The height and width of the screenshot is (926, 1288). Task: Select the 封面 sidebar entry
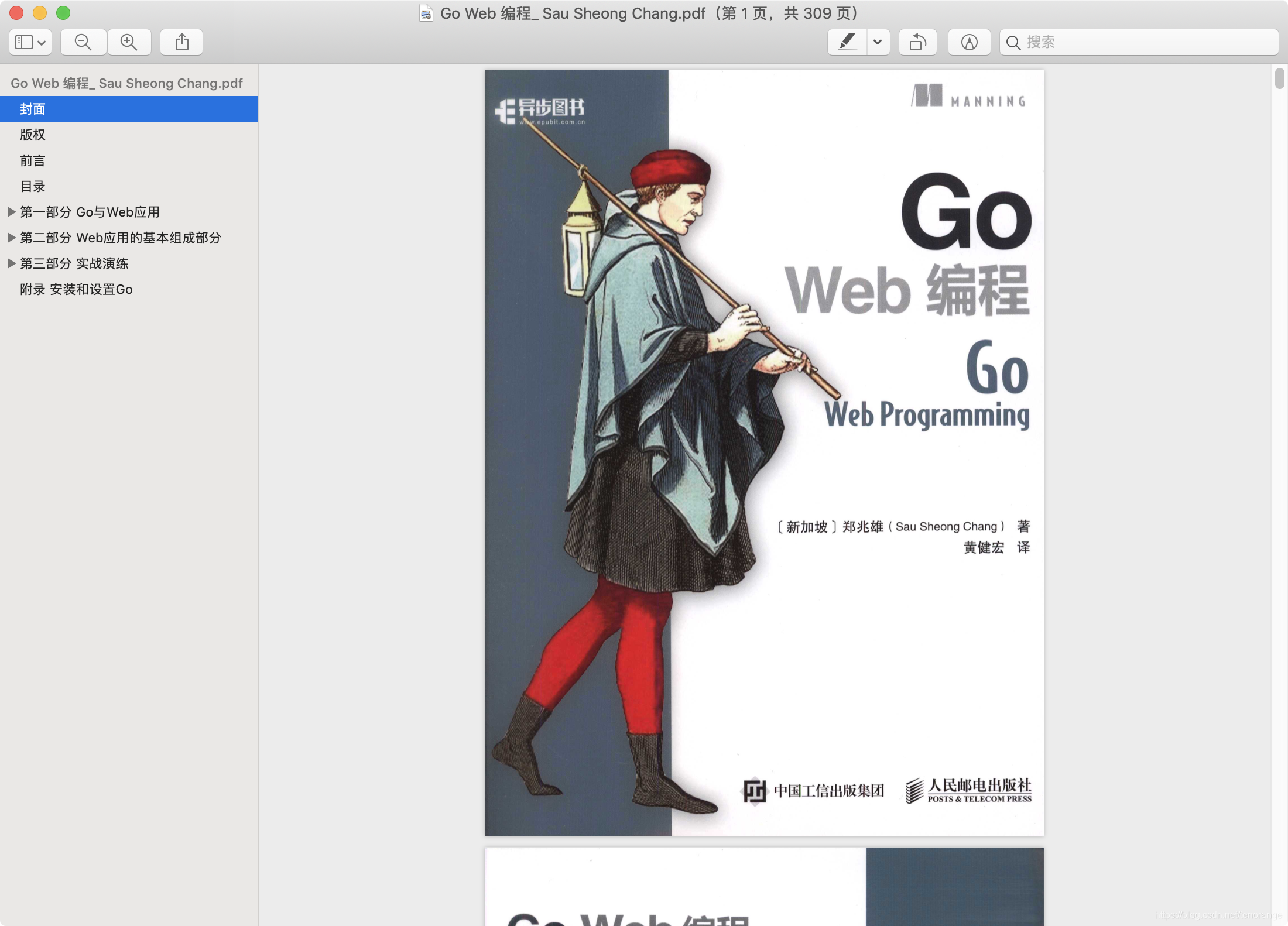click(x=32, y=109)
